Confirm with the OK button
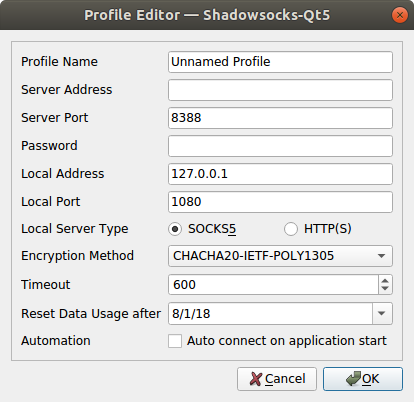 [363, 379]
